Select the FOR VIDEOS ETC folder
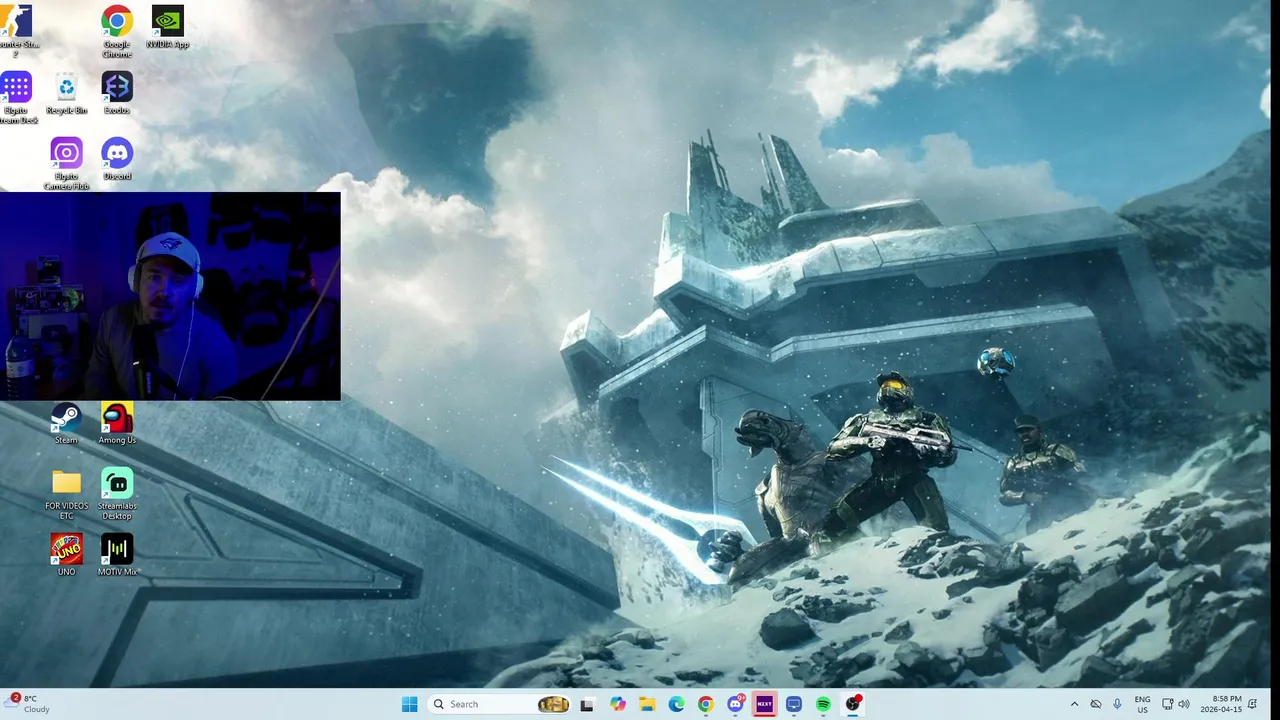Image resolution: width=1280 pixels, height=720 pixels. point(66,494)
